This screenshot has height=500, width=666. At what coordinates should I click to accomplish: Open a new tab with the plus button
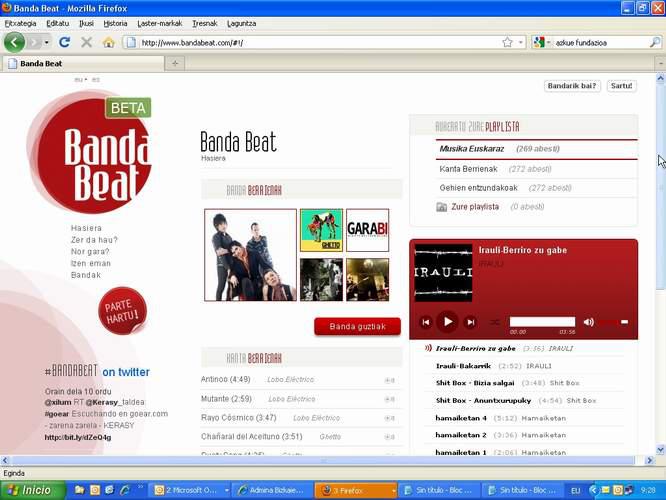coord(175,63)
